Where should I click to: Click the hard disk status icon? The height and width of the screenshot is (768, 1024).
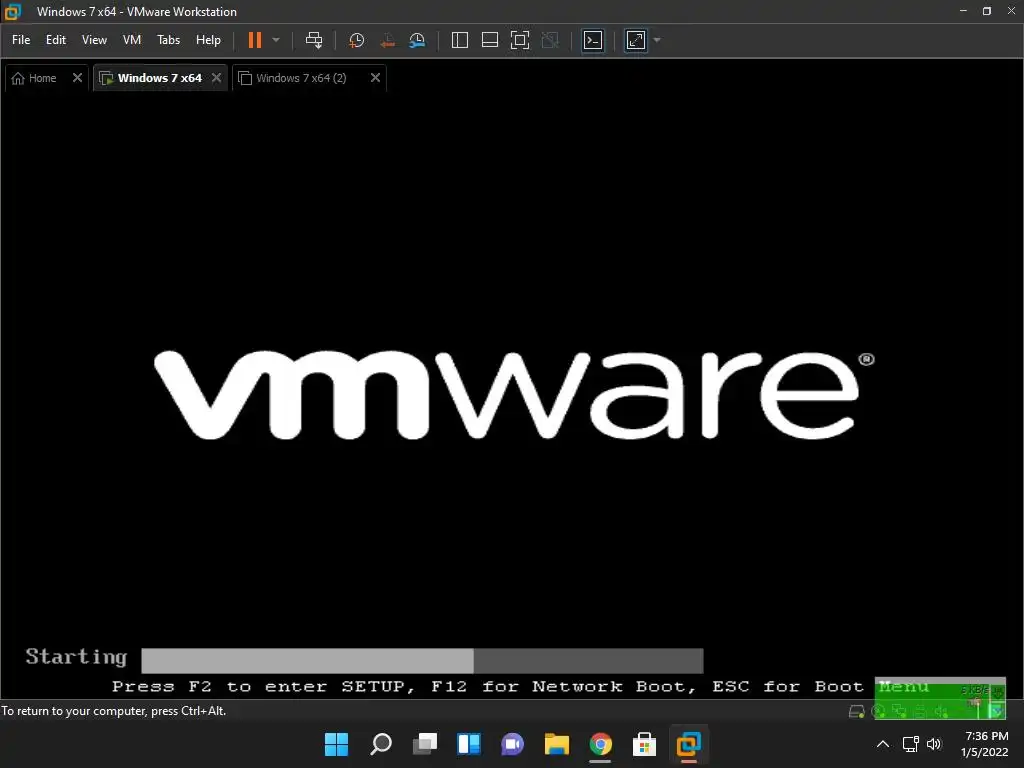click(856, 711)
